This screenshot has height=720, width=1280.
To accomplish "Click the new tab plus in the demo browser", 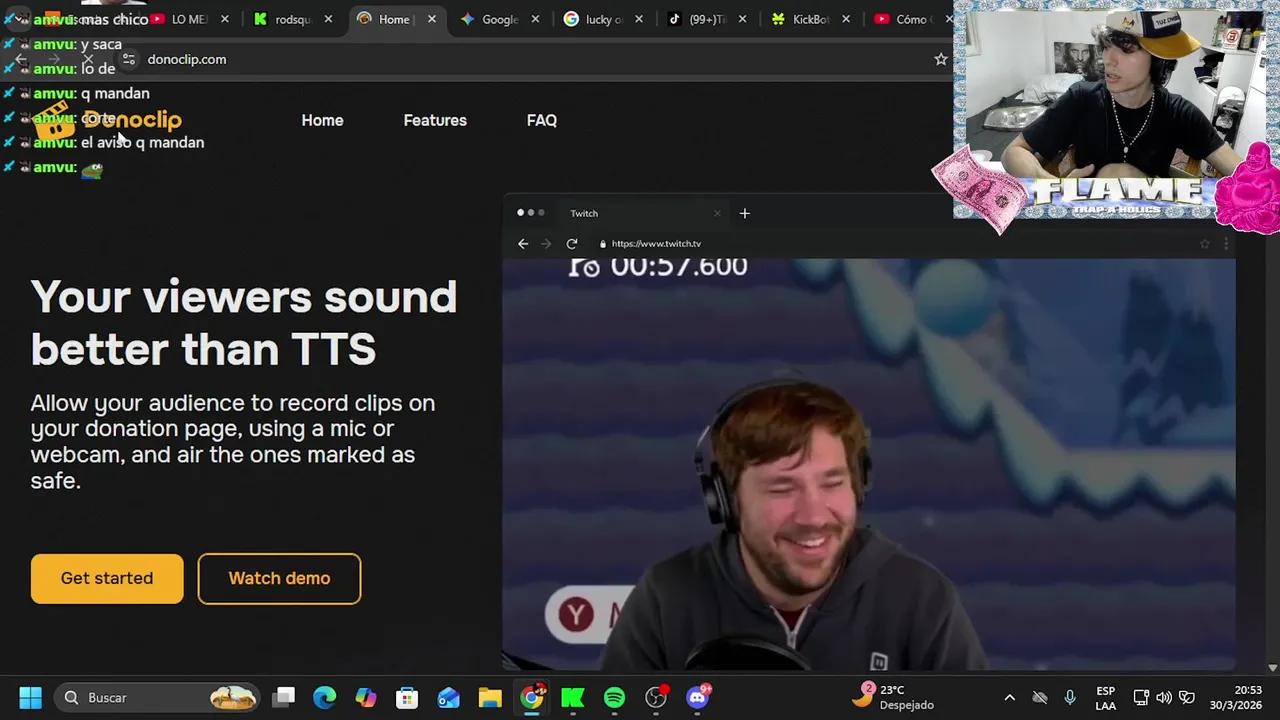I will click(744, 213).
